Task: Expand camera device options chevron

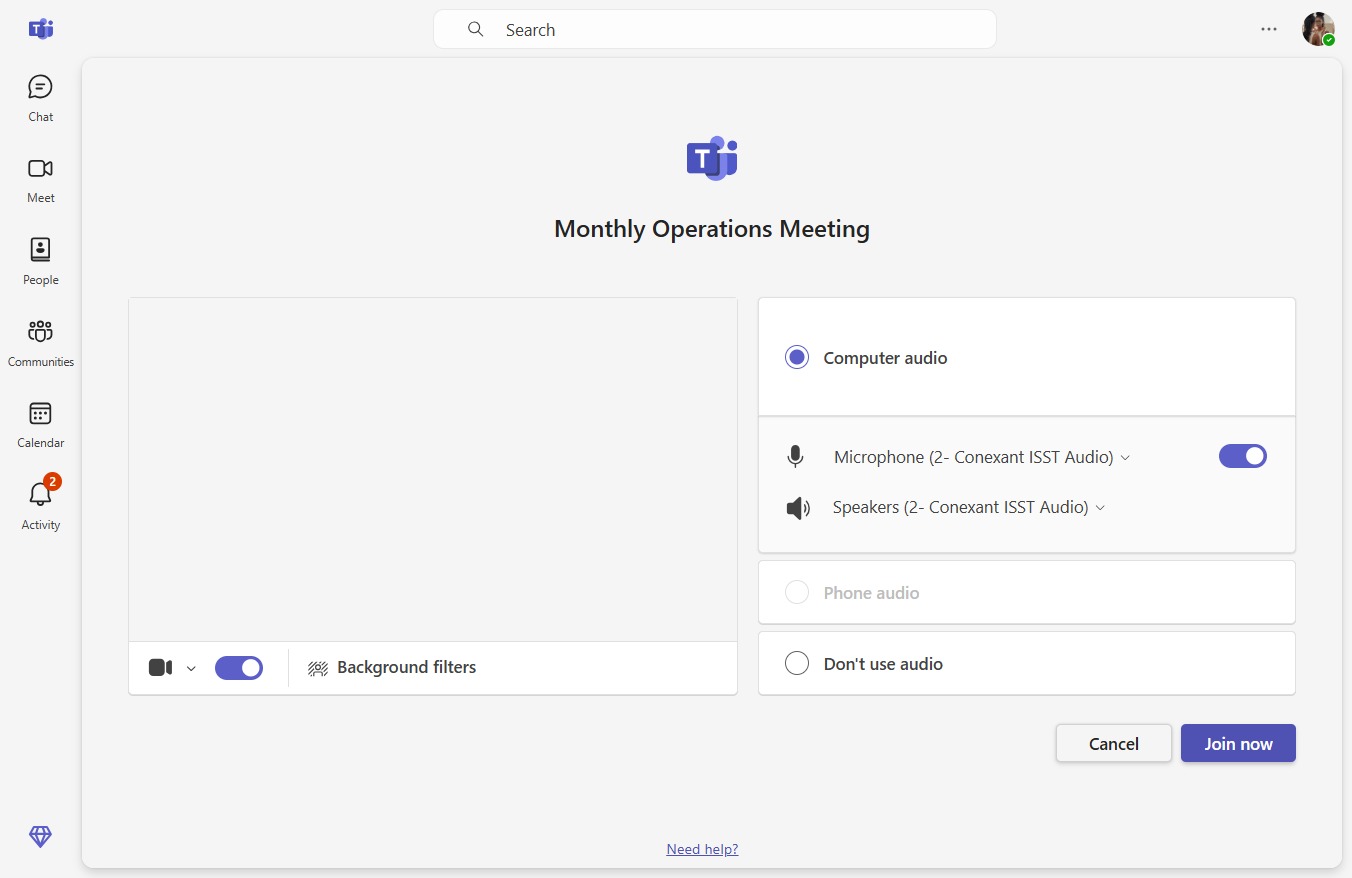Action: [x=191, y=668]
